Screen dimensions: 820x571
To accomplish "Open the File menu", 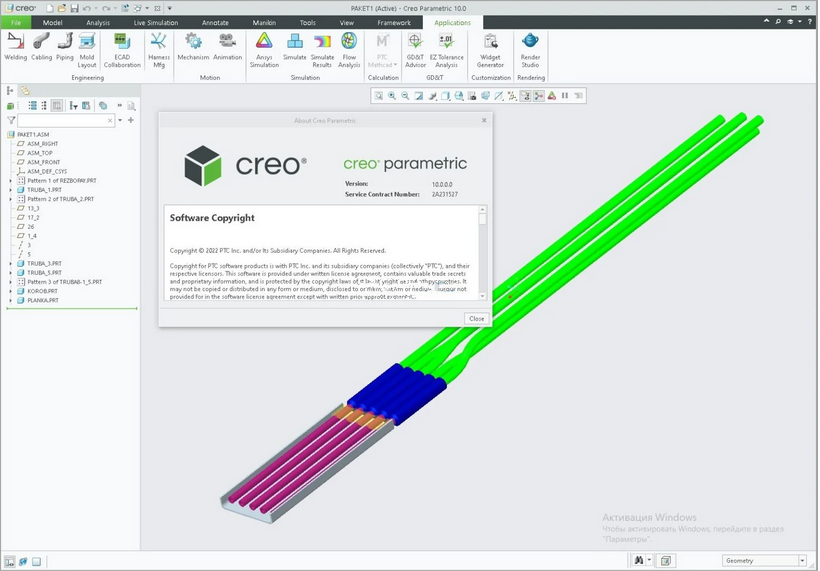I will [16, 22].
